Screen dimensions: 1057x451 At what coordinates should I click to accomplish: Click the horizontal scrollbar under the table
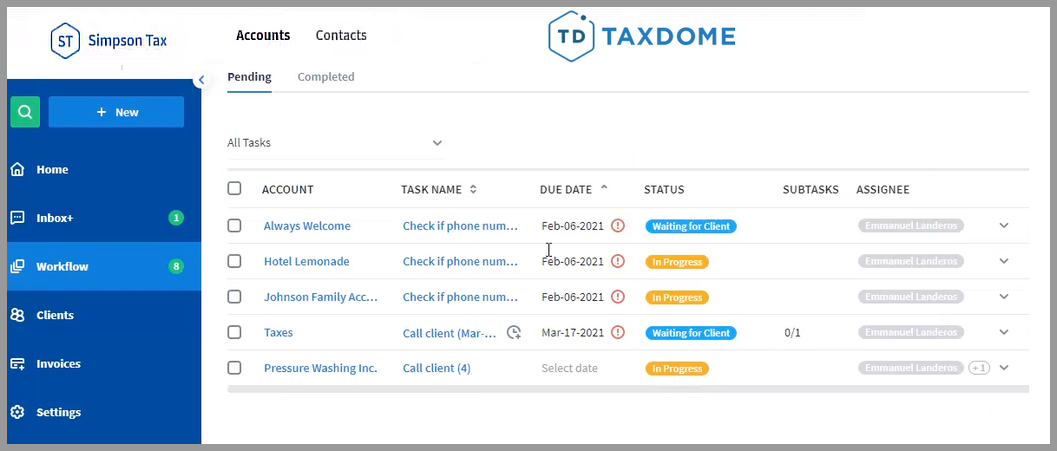628,389
